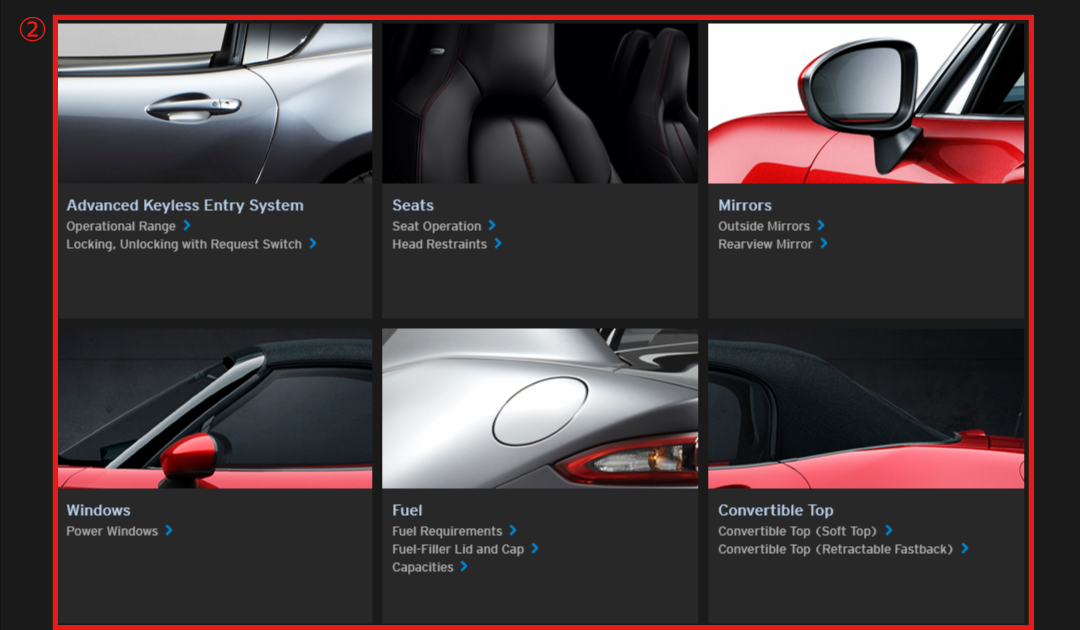This screenshot has width=1080, height=630.
Task: Select the door handle keyless entry image
Action: point(215,103)
